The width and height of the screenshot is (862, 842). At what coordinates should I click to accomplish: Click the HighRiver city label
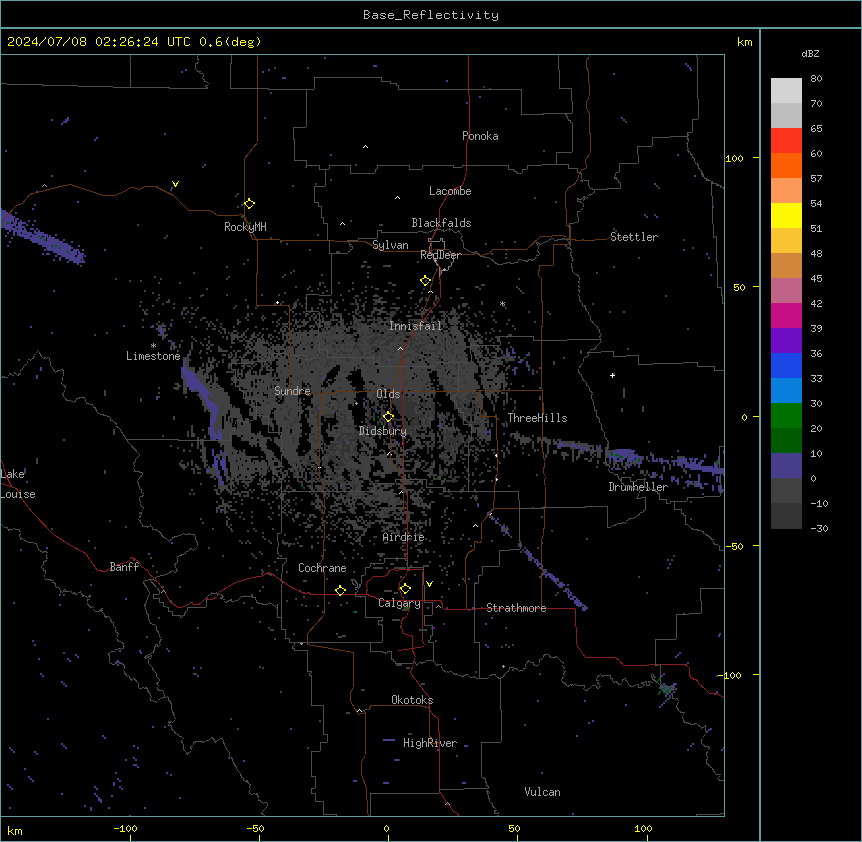(430, 743)
